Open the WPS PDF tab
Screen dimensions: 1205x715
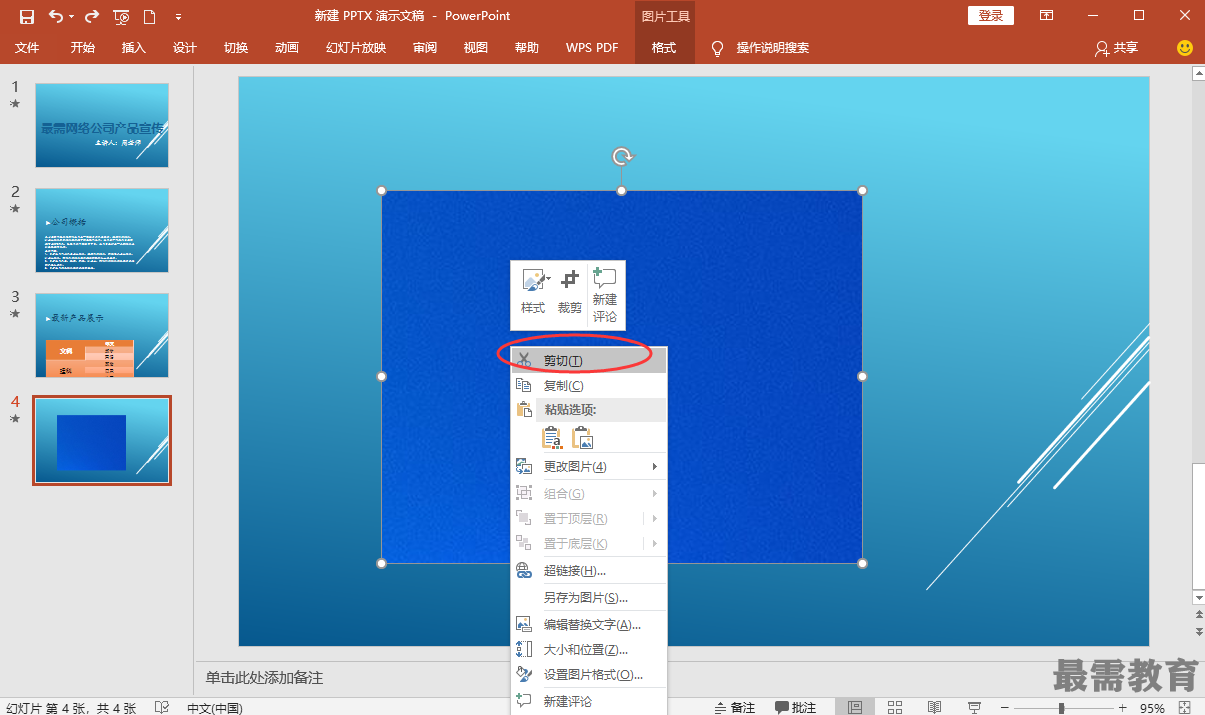pos(592,48)
